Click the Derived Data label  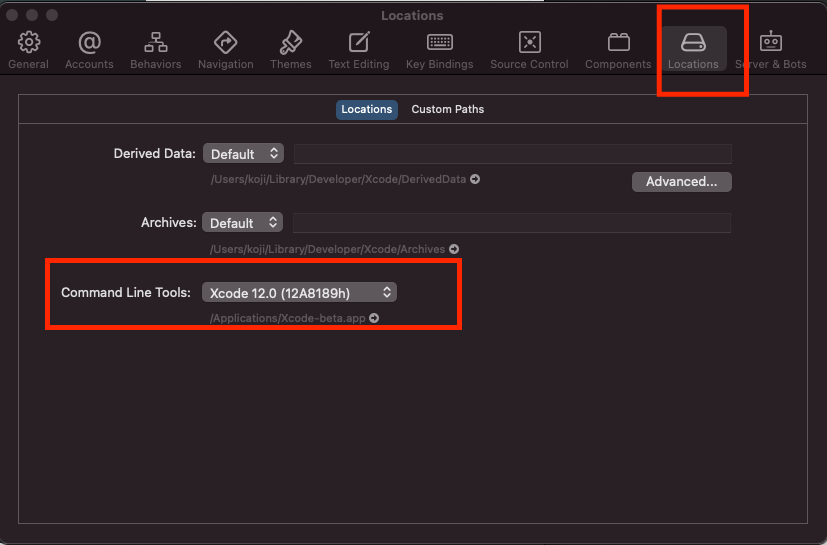(x=155, y=154)
